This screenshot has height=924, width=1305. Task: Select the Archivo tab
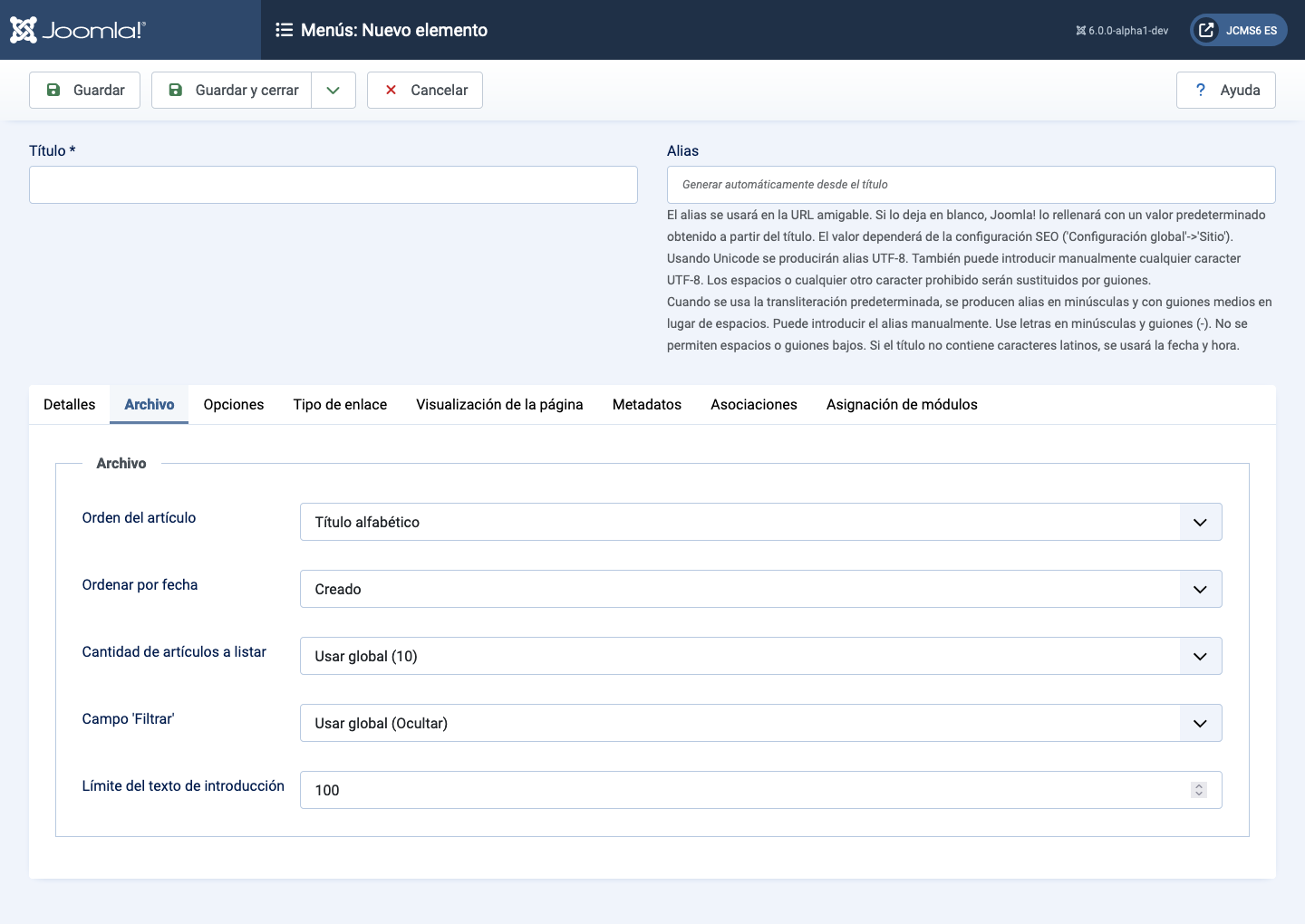pyautogui.click(x=150, y=404)
